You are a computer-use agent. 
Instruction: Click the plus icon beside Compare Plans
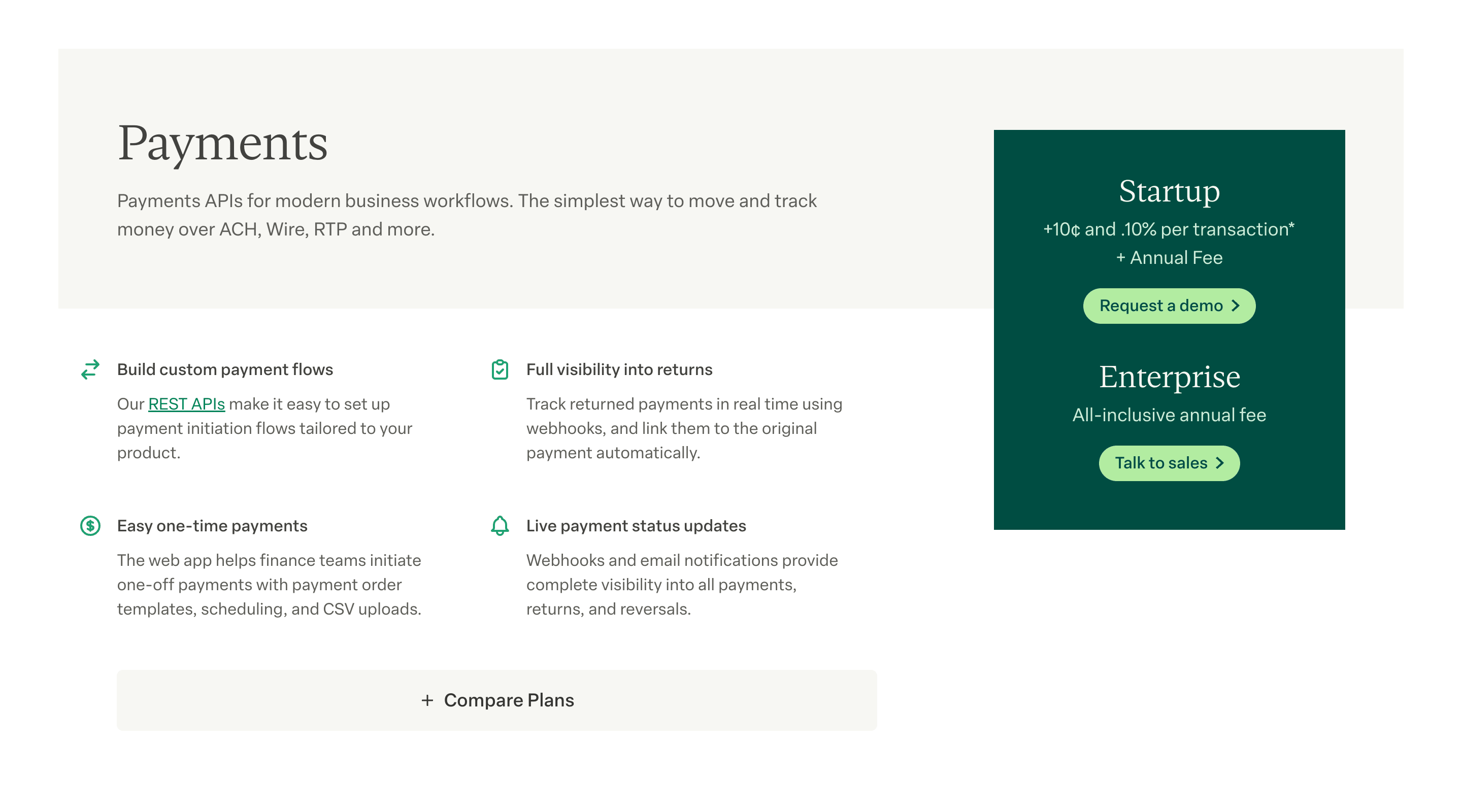click(x=427, y=700)
